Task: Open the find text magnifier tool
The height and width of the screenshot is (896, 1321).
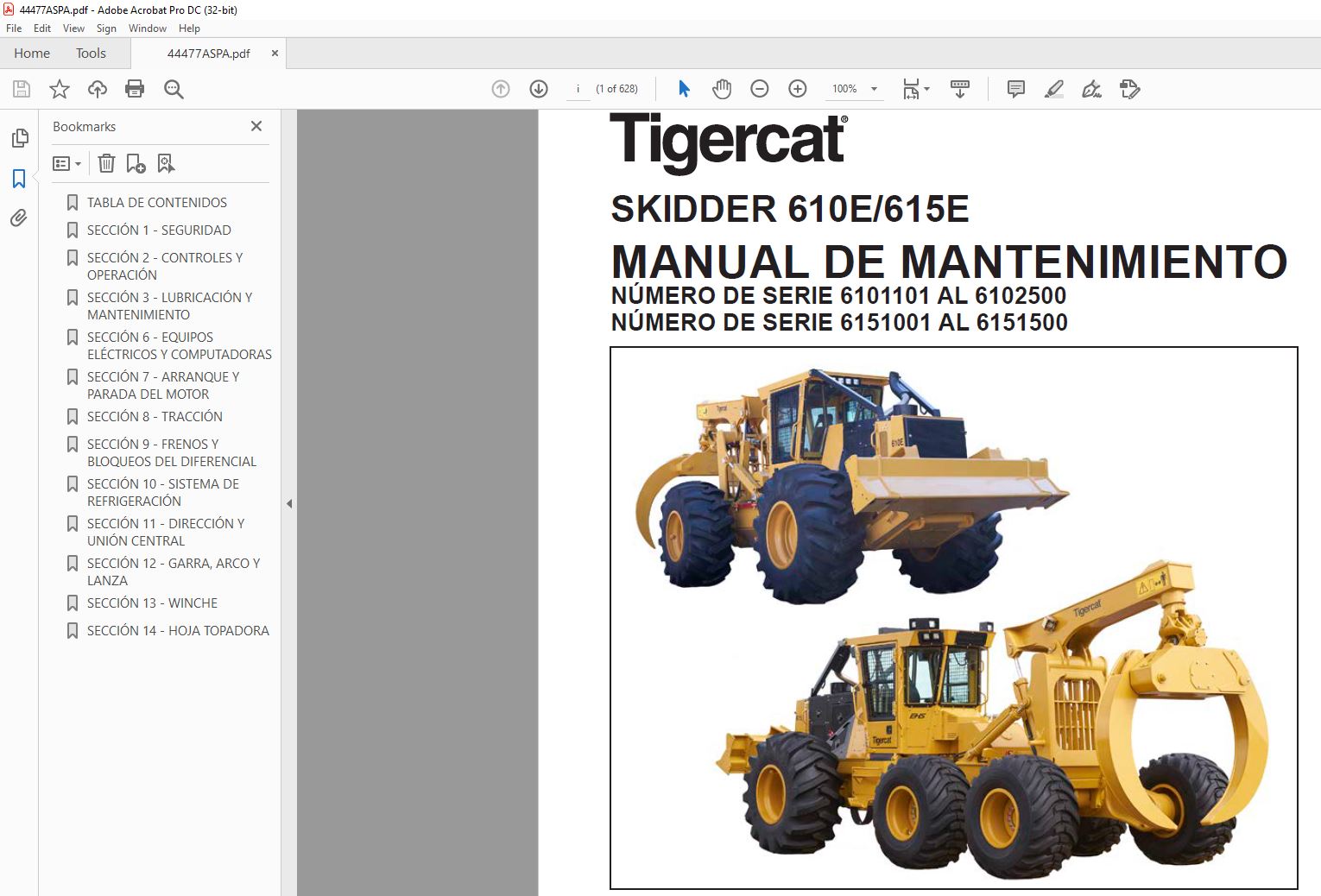Action: coord(174,89)
